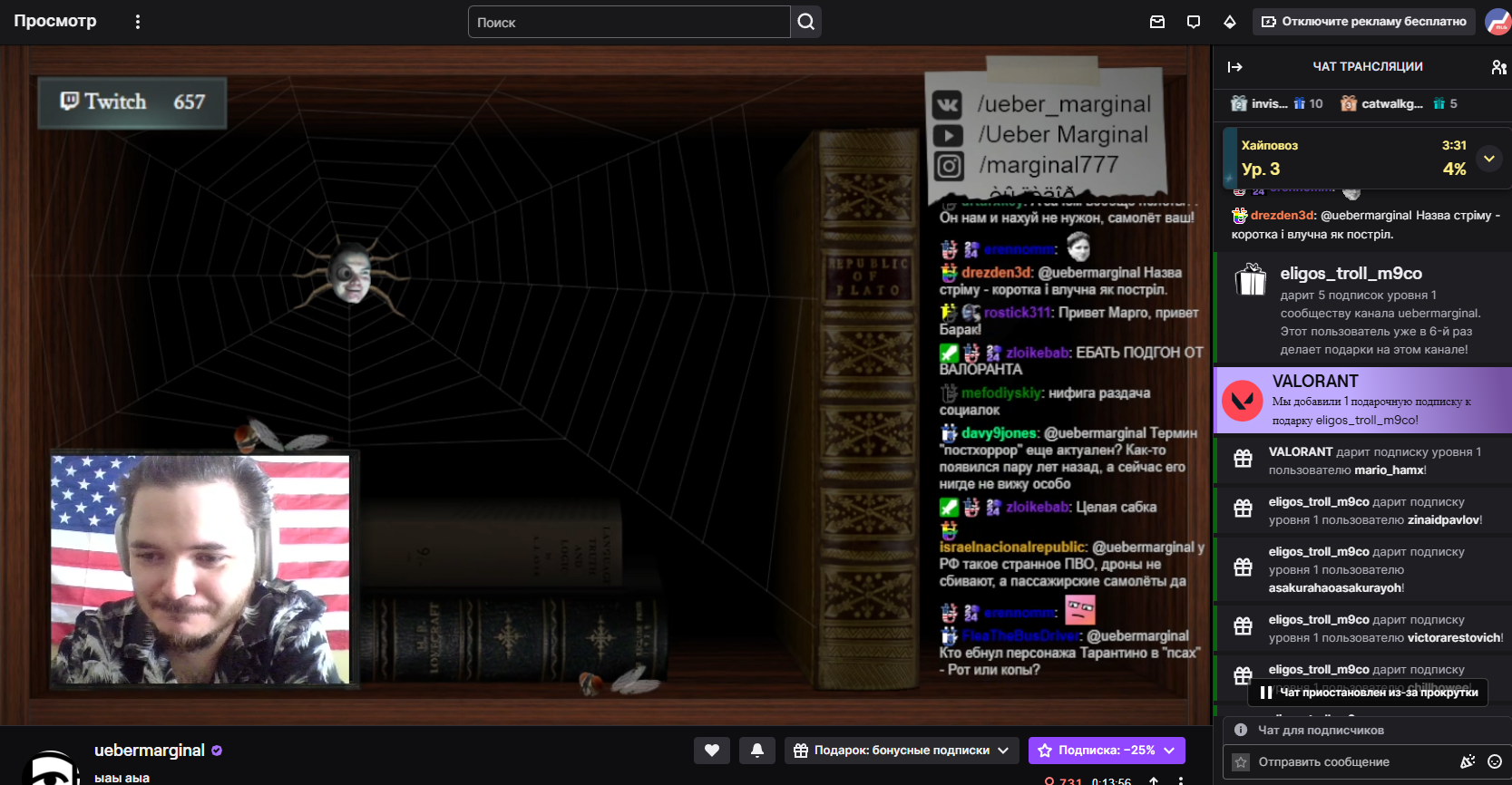
Task: Click the pause icon in chat-paused notice
Action: click(1265, 693)
